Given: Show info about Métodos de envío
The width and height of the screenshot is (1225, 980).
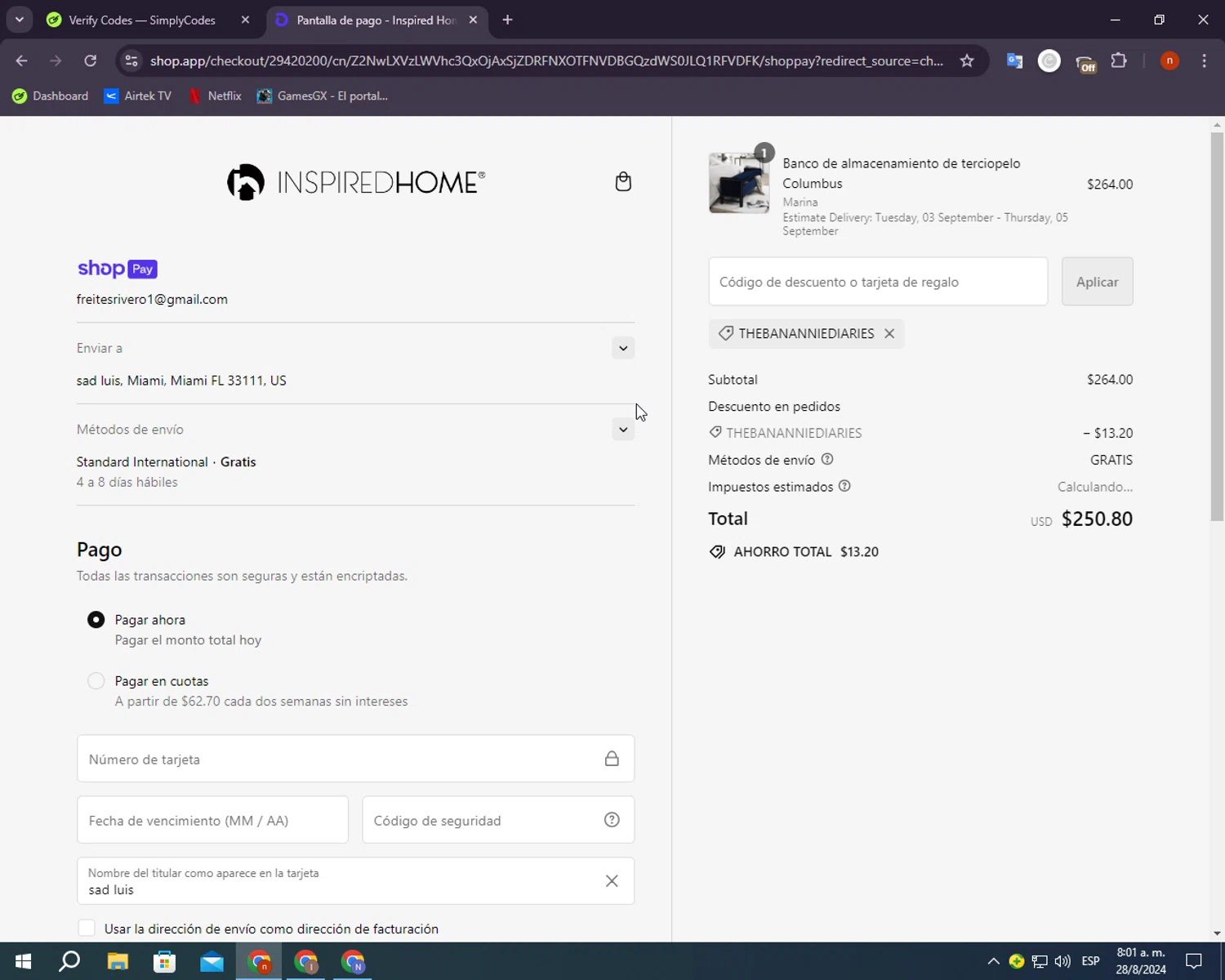Looking at the screenshot, I should (x=827, y=459).
